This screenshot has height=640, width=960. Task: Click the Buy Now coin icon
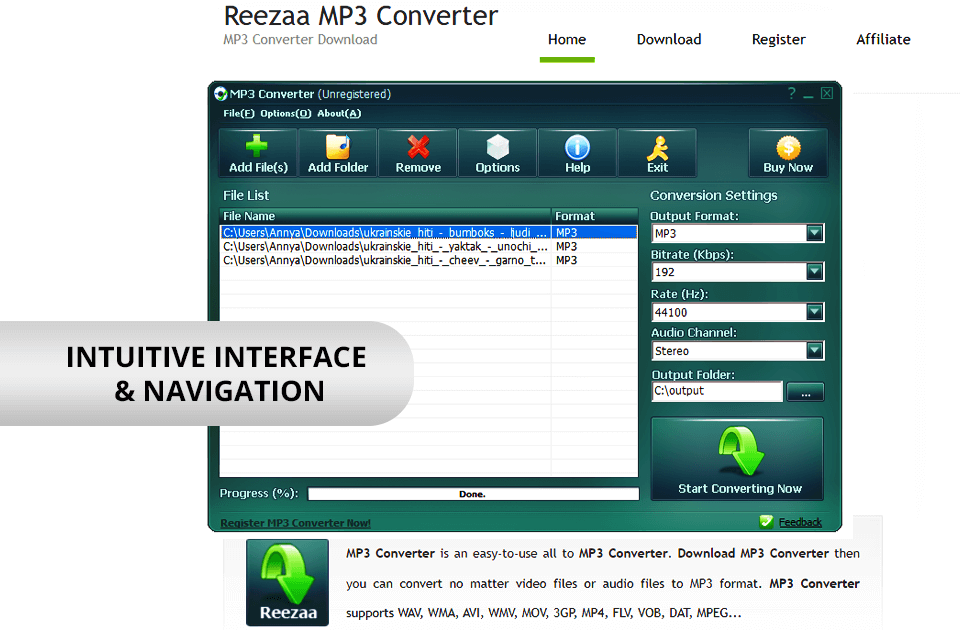788,148
